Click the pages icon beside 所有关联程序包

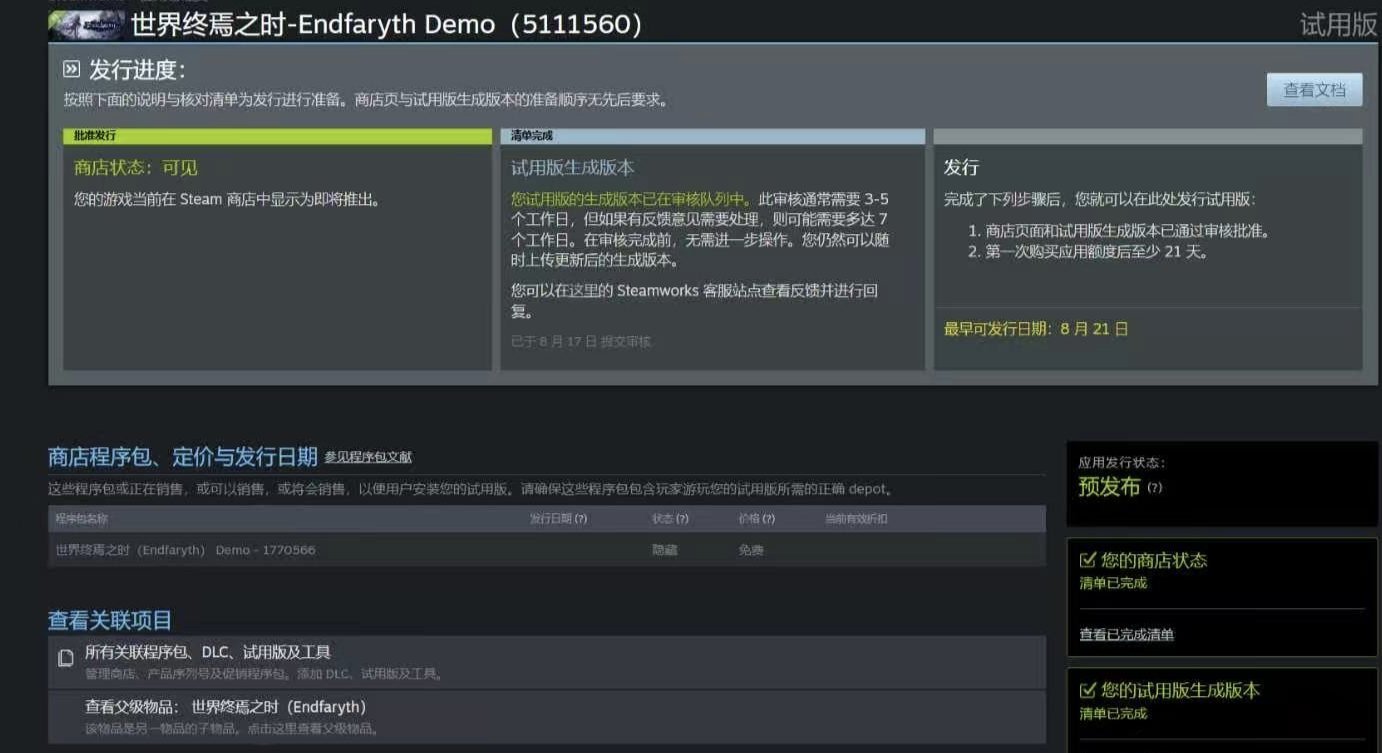66,658
